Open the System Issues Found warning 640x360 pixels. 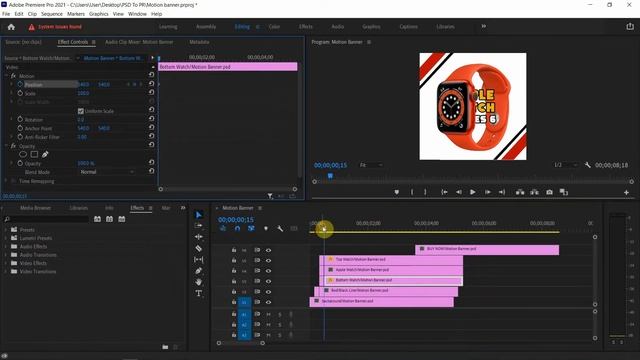pos(55,27)
